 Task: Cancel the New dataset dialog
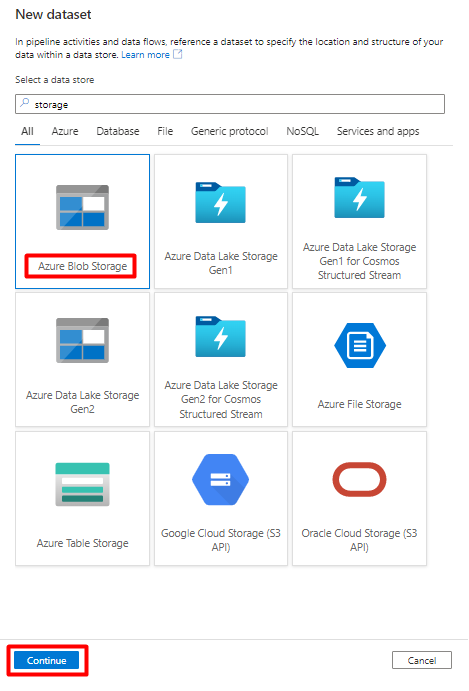tap(422, 660)
